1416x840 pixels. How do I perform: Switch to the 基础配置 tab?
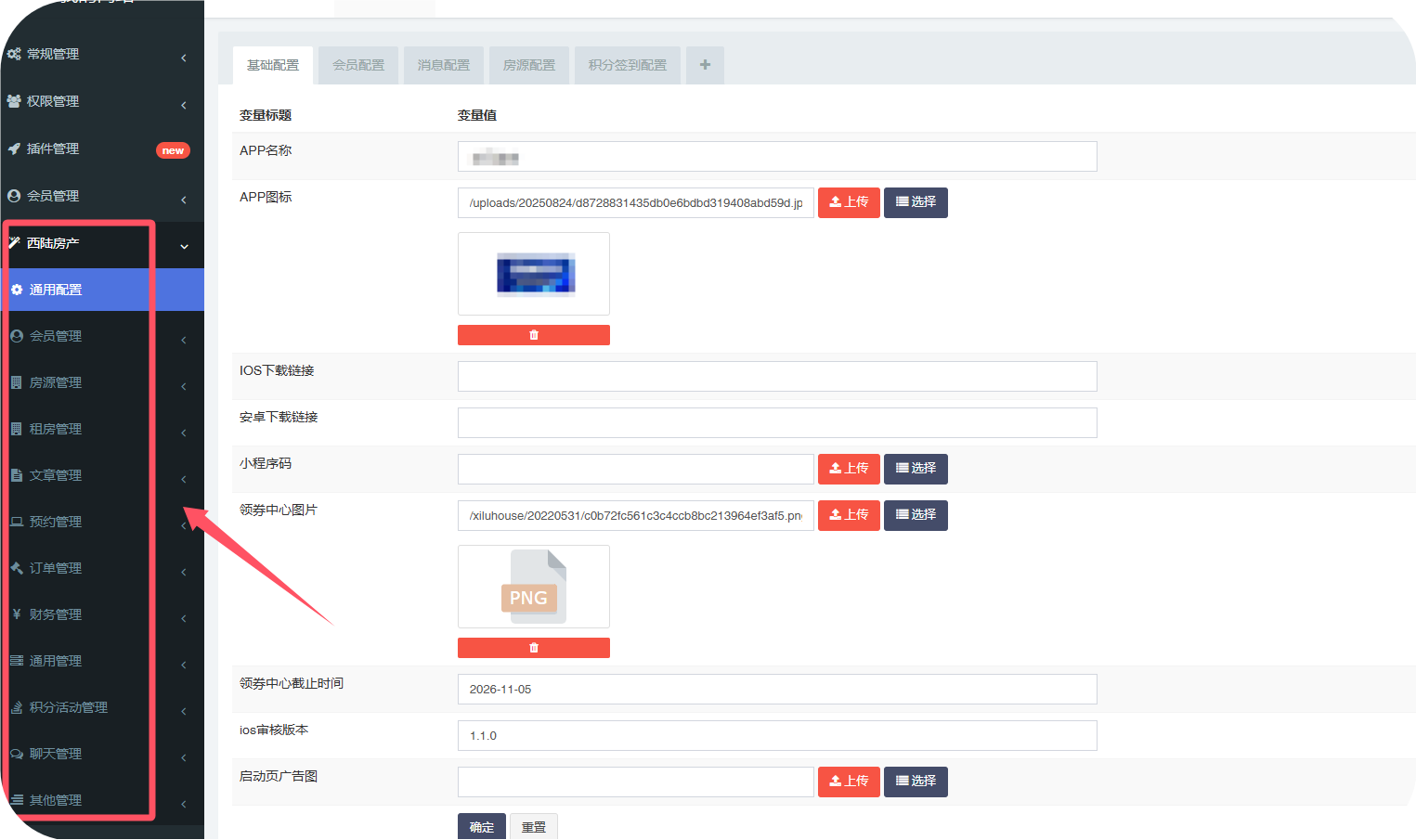click(273, 65)
